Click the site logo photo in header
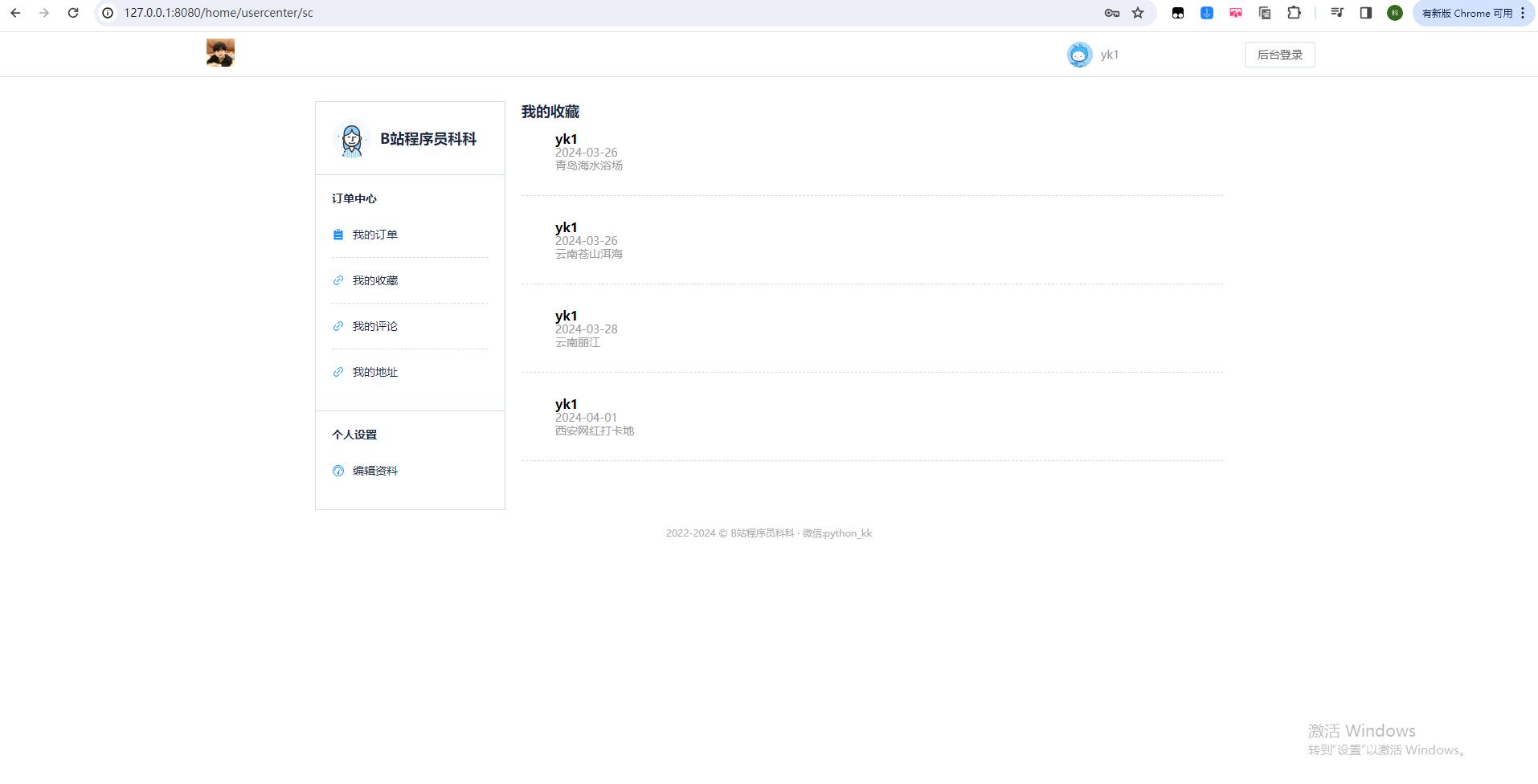This screenshot has width=1538, height=784. (220, 53)
